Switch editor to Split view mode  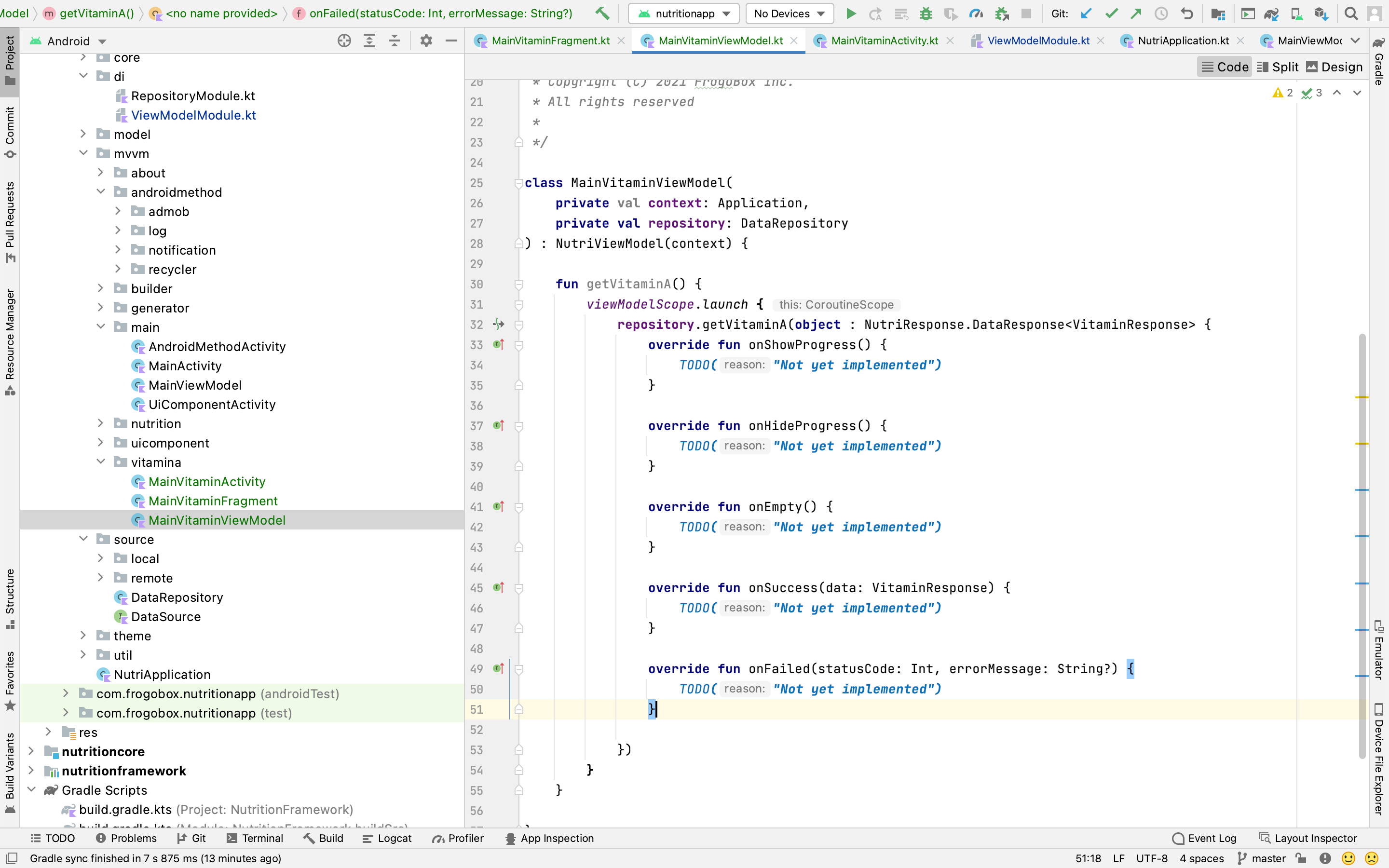point(1277,67)
